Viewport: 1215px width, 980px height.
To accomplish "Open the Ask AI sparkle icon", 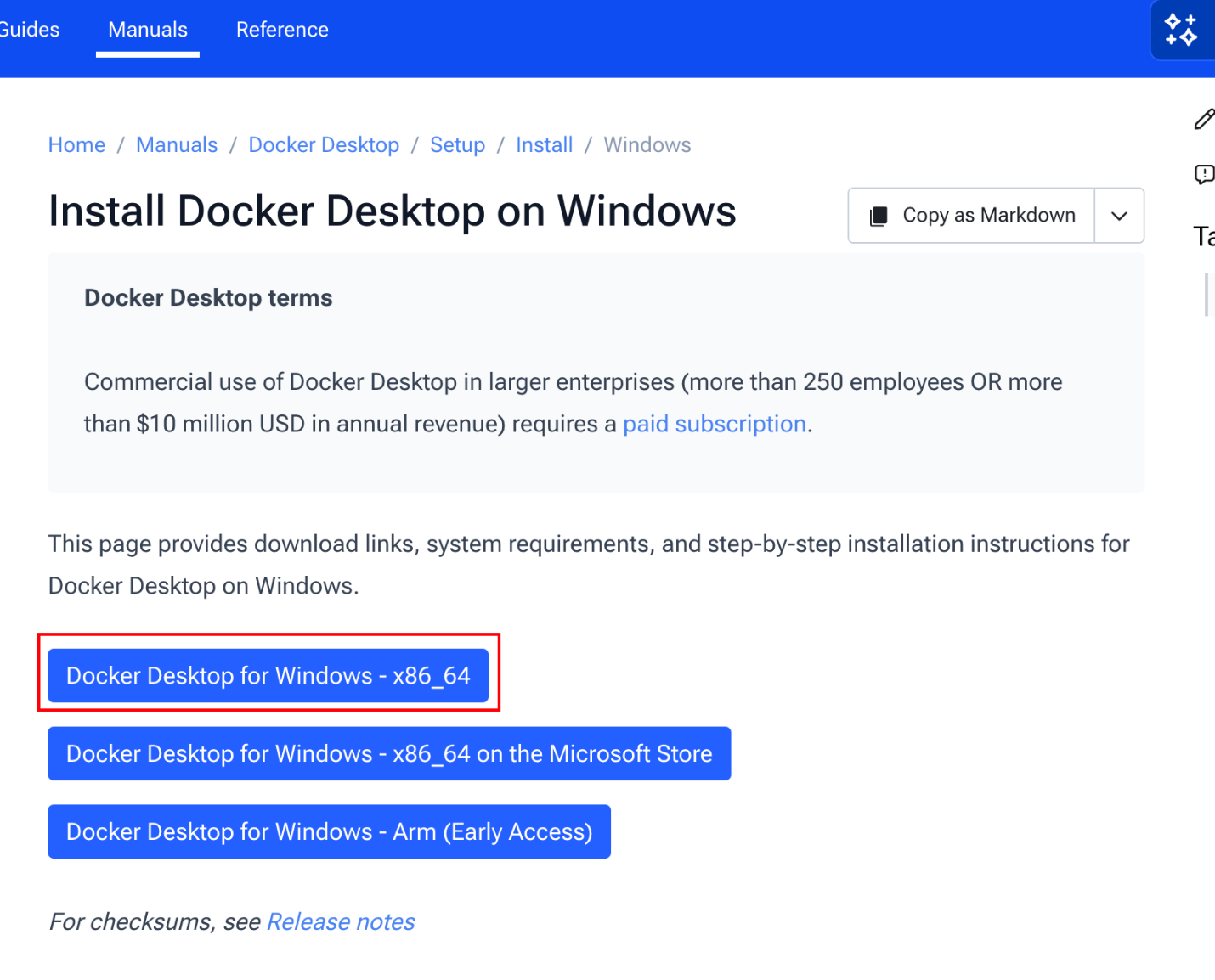I will pyautogui.click(x=1181, y=31).
